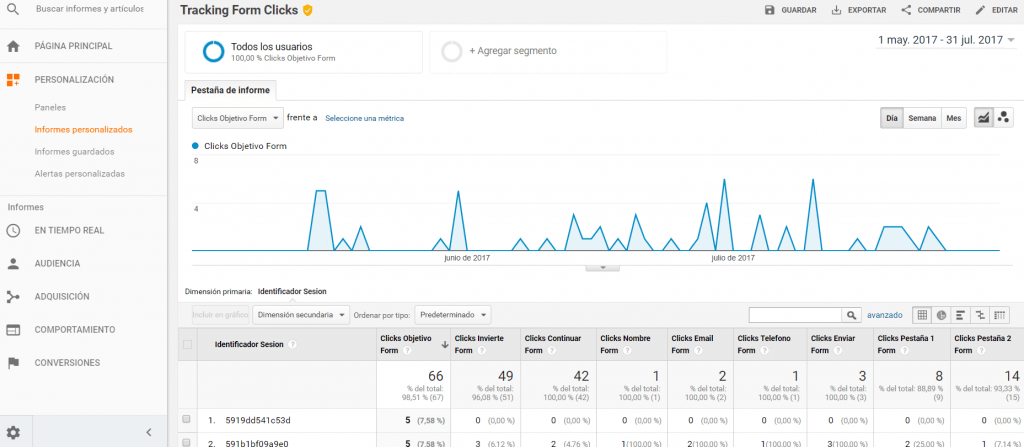Click Pestaña de informe tab
This screenshot has height=447, width=1024.
coord(230,90)
